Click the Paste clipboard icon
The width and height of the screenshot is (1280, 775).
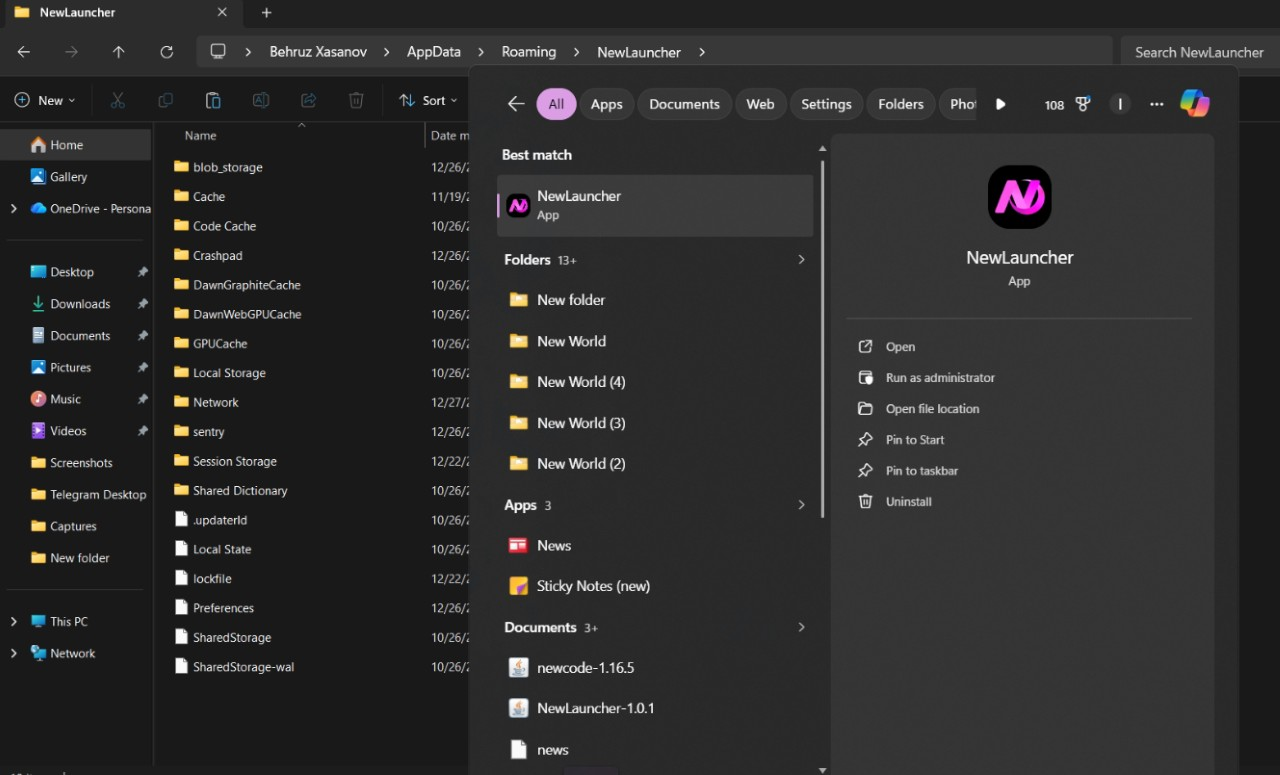click(x=213, y=100)
